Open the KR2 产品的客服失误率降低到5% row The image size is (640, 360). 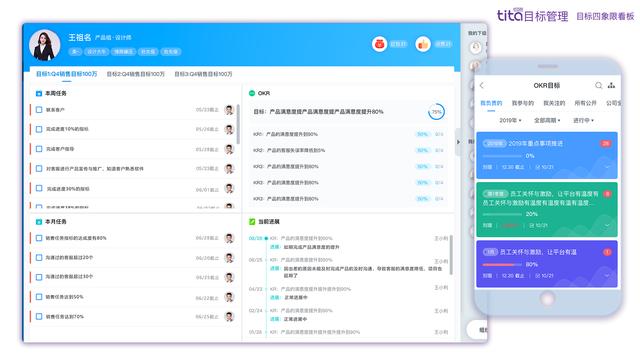click(x=348, y=150)
